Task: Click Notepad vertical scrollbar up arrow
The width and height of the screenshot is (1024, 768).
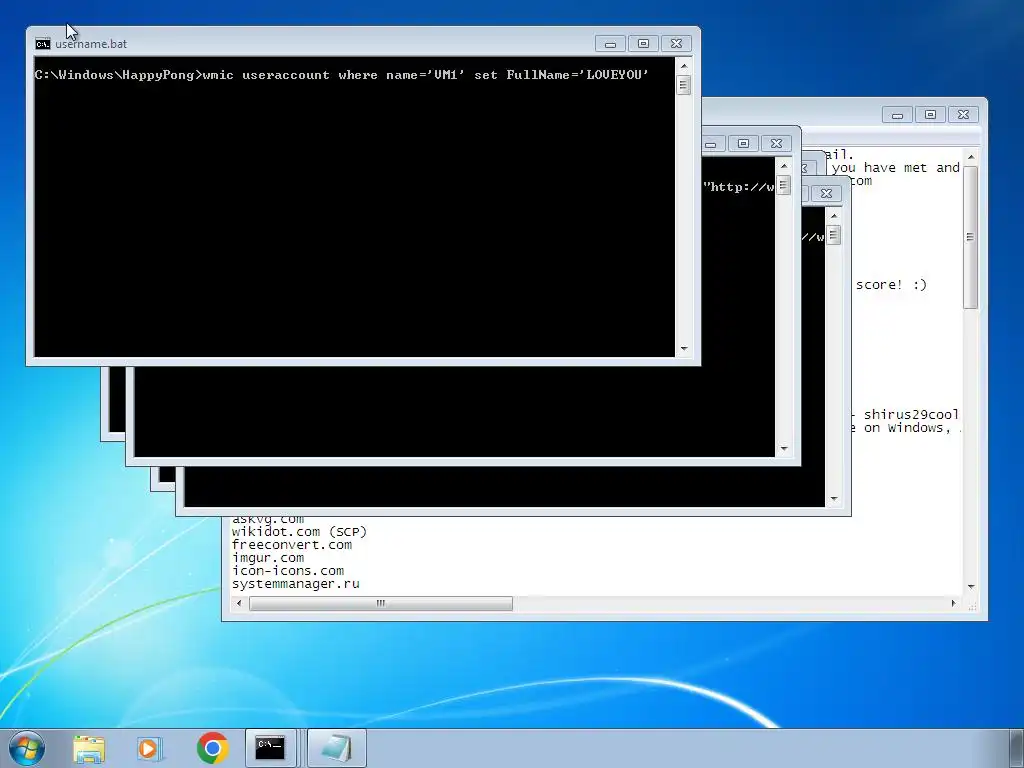Action: pos(970,157)
